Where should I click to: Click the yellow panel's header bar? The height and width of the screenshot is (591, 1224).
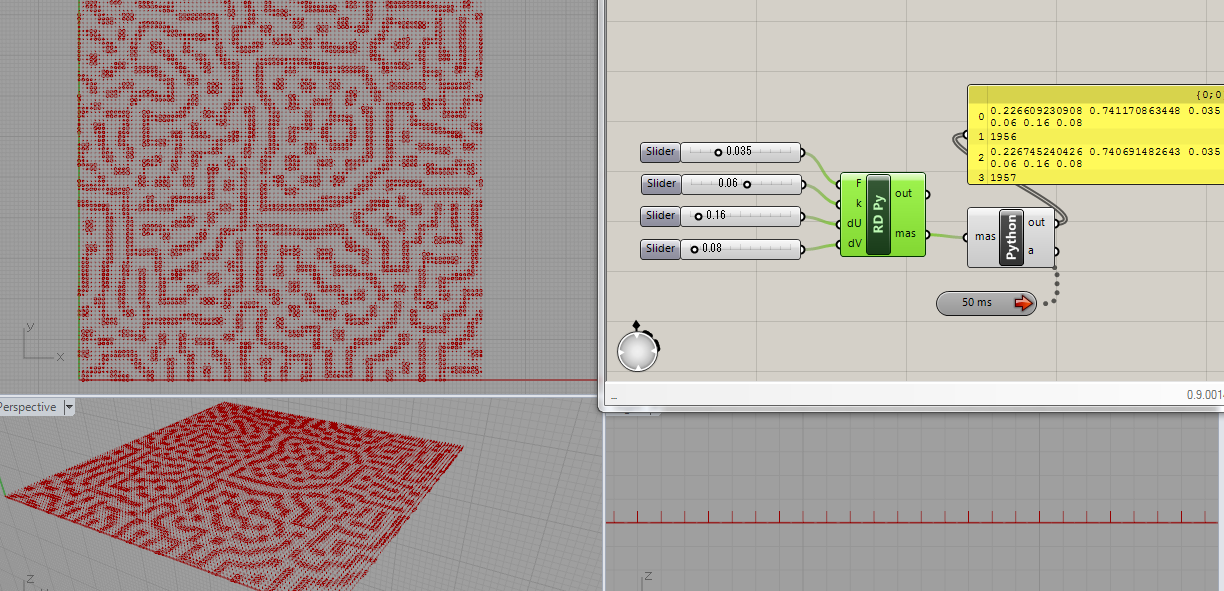tap(1095, 93)
